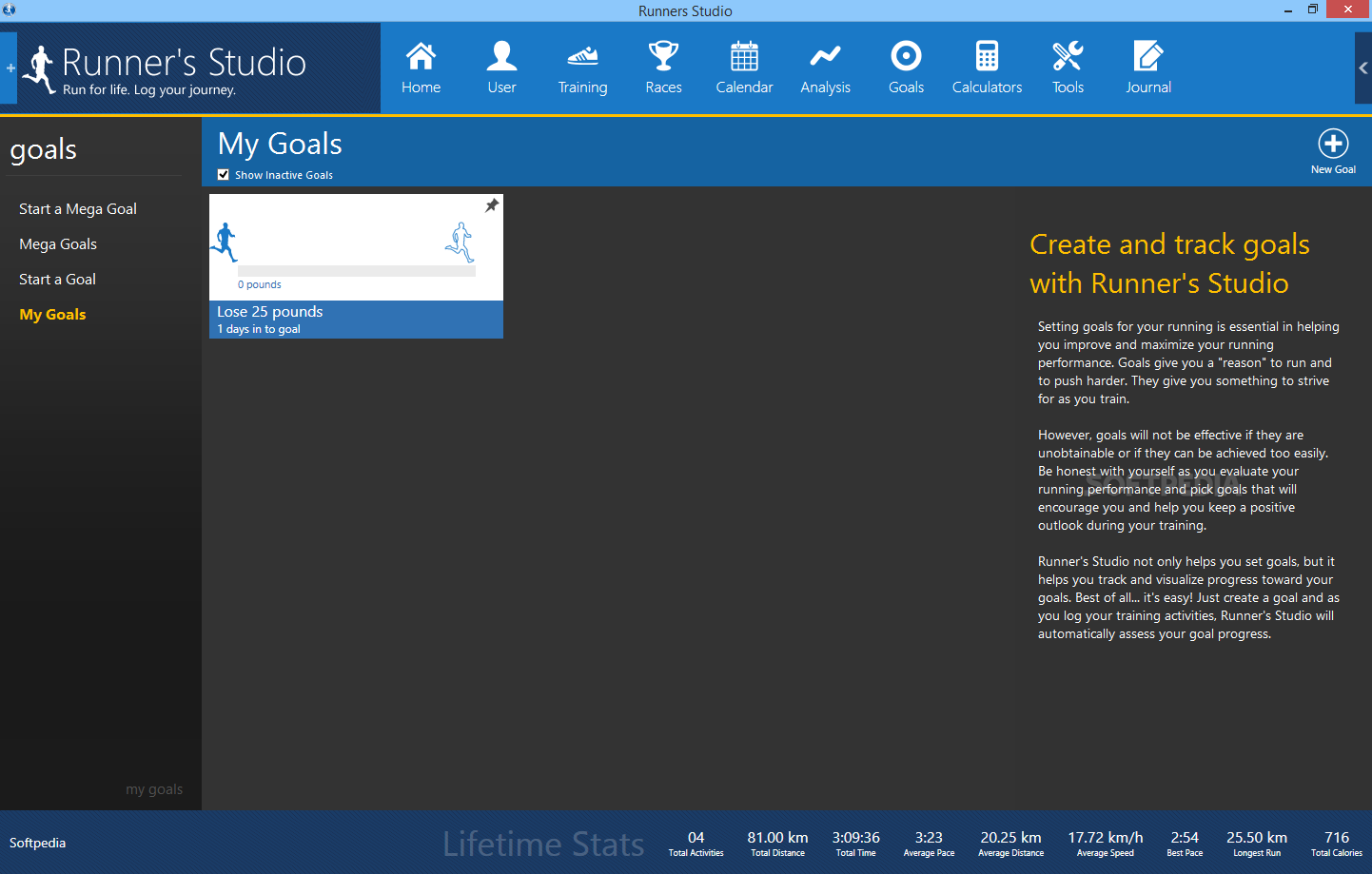The height and width of the screenshot is (874, 1372).
Task: Click the Create and track goals heading
Action: [x=1169, y=263]
